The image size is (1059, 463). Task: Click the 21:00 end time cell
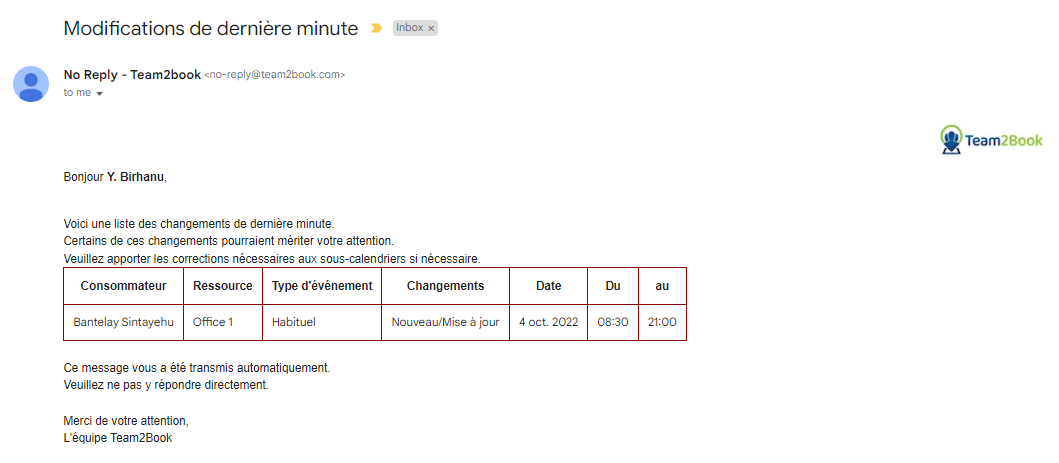663,322
